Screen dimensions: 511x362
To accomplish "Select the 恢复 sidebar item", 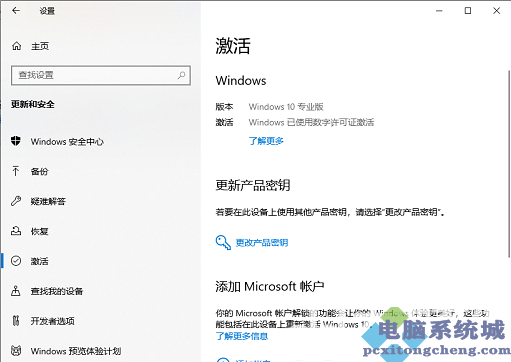I will 39,231.
